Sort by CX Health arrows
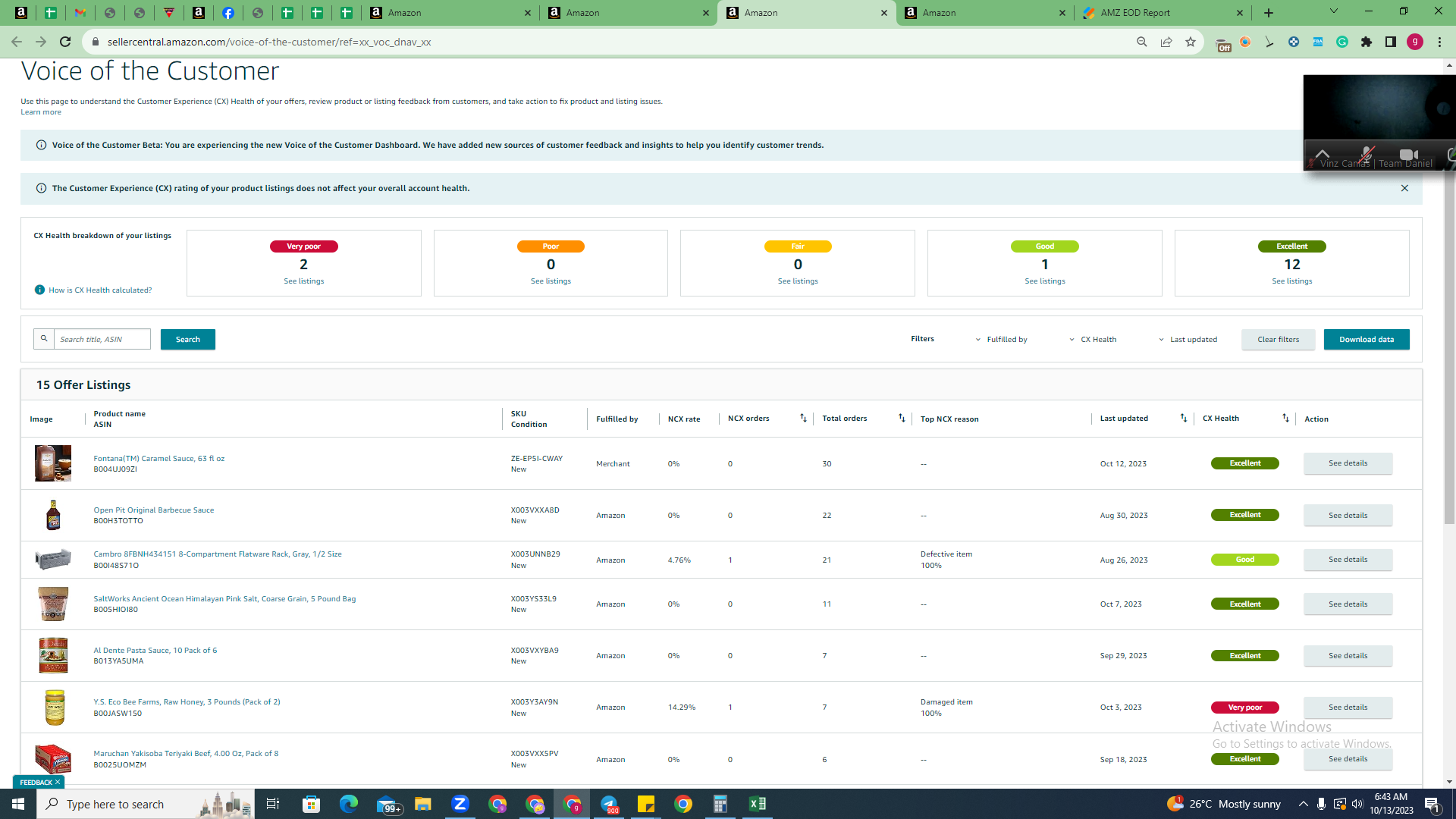Image resolution: width=1456 pixels, height=819 pixels. pos(1285,418)
